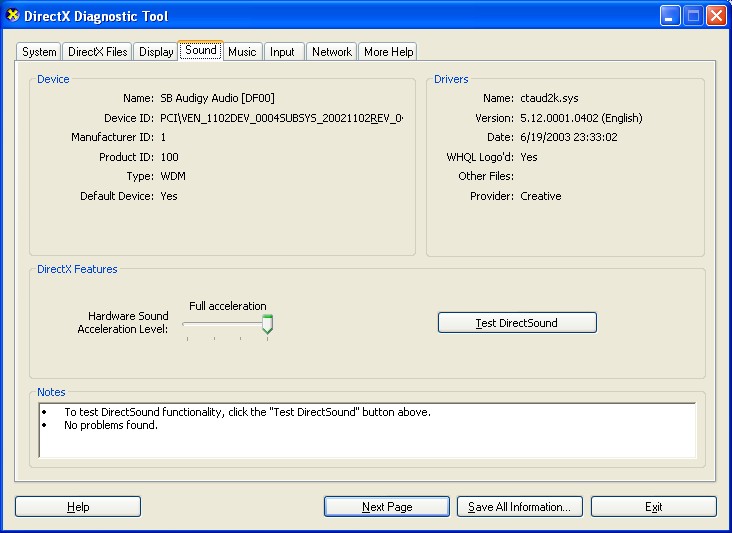Click Save All Information button

[x=520, y=507]
